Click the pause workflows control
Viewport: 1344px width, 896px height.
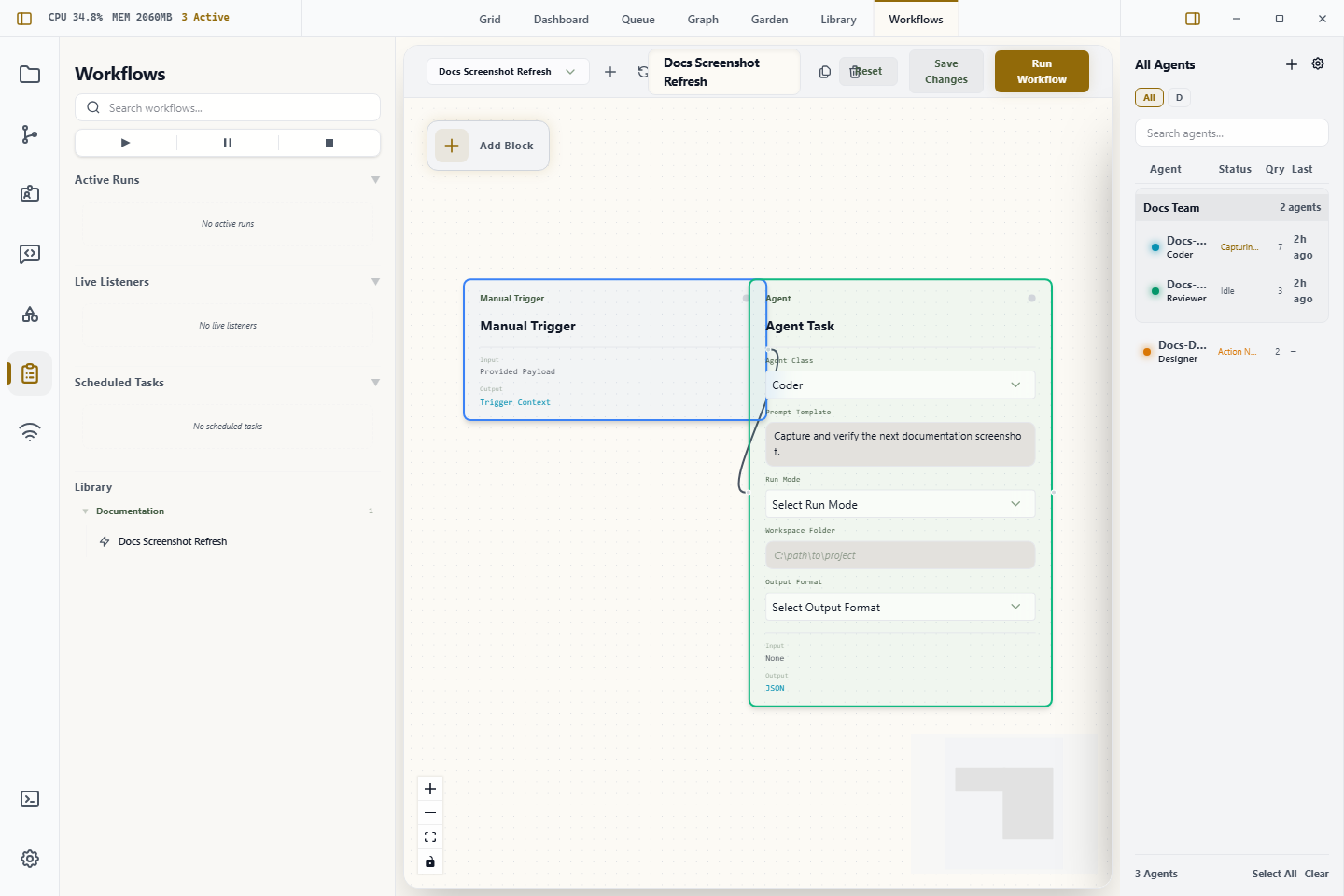(228, 143)
